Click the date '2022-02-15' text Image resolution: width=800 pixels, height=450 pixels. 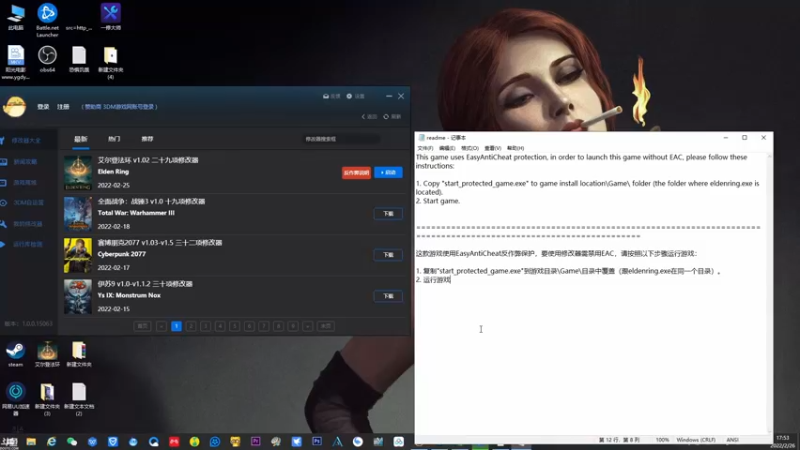coord(113,309)
